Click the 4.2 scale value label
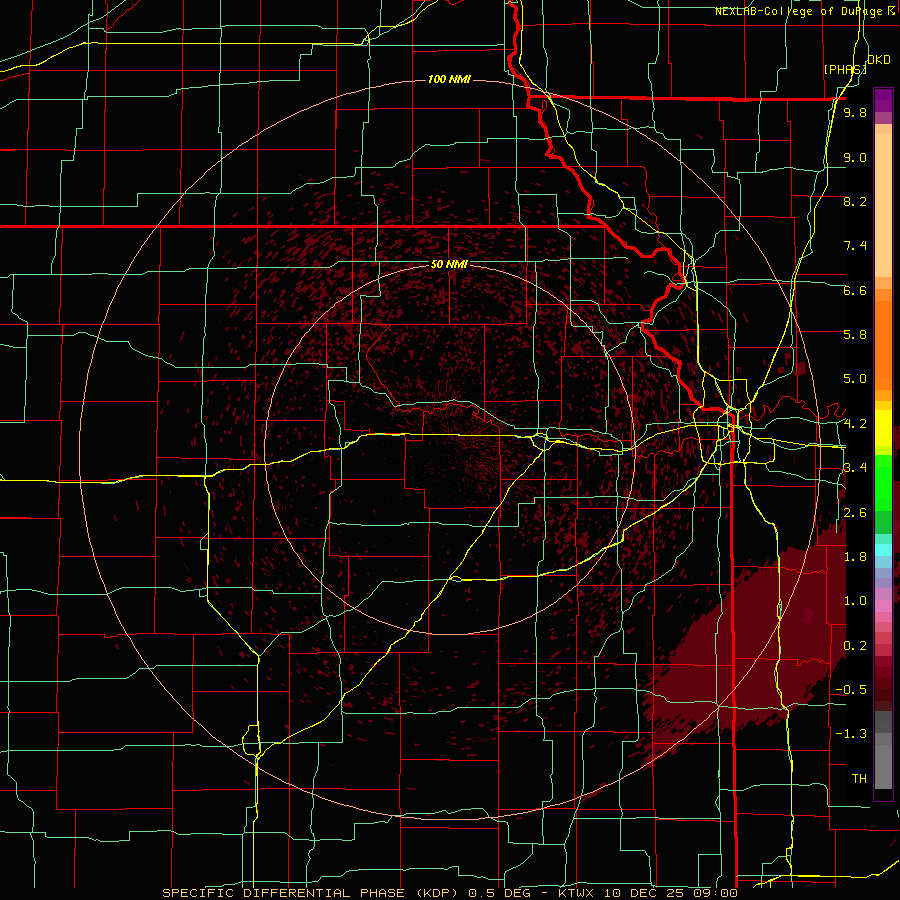Viewport: 900px width, 900px height. coord(855,424)
